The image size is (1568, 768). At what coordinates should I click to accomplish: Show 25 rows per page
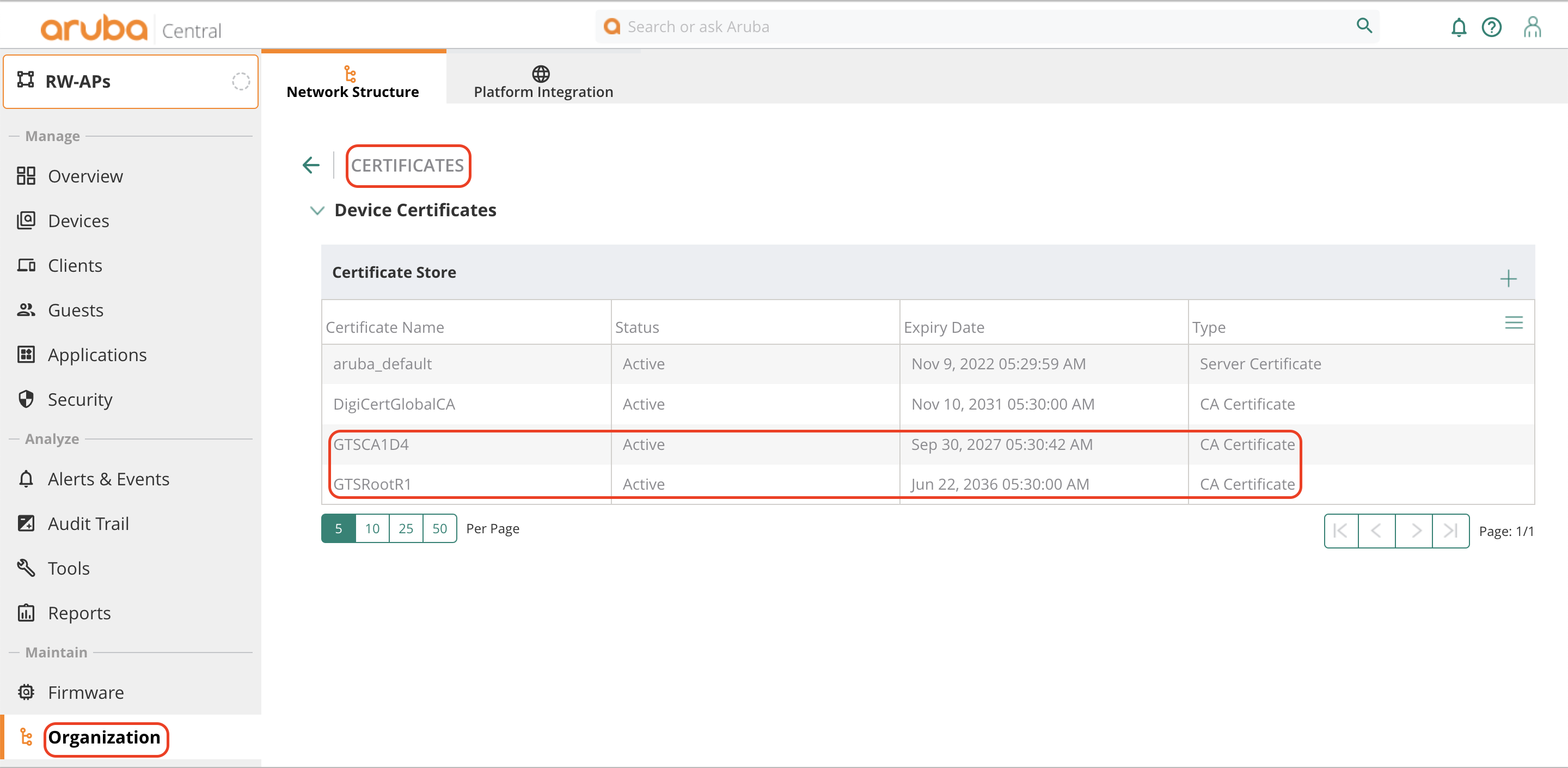[x=406, y=528]
